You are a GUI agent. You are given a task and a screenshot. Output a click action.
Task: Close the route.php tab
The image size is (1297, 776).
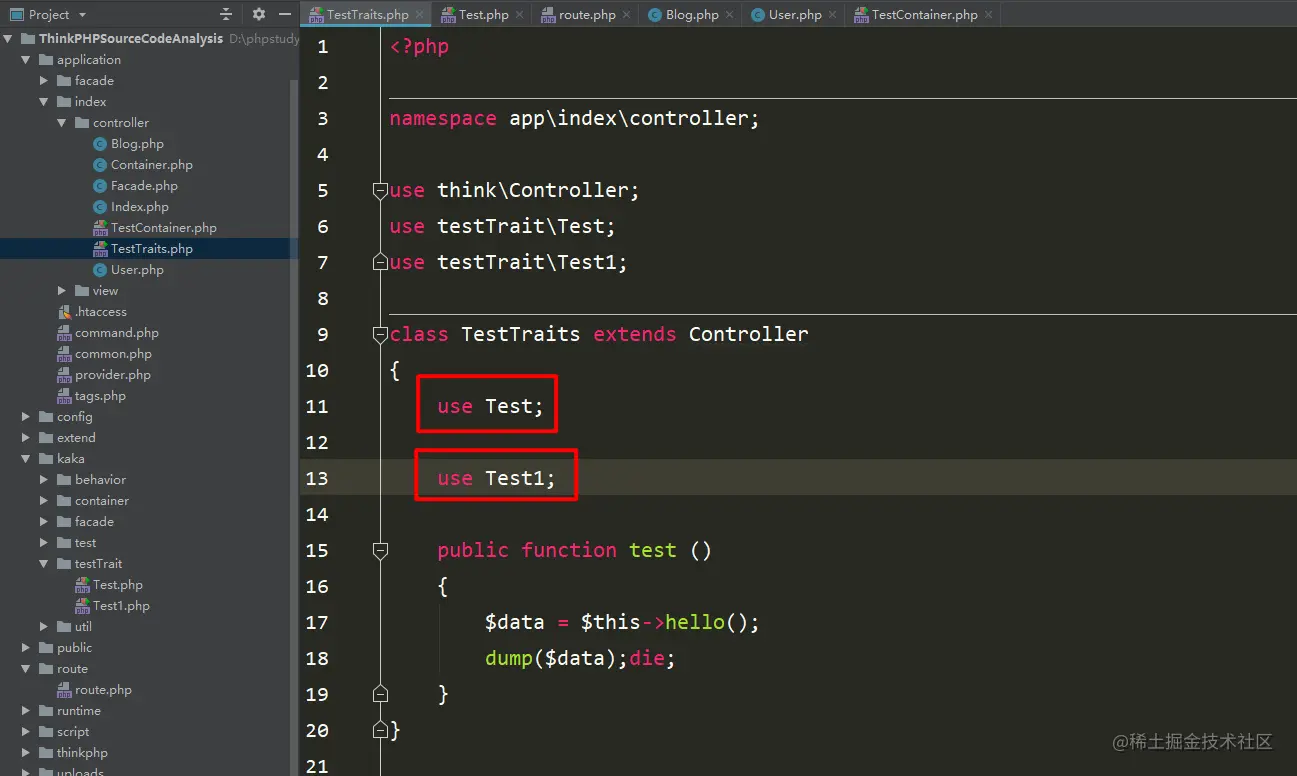[x=627, y=15]
